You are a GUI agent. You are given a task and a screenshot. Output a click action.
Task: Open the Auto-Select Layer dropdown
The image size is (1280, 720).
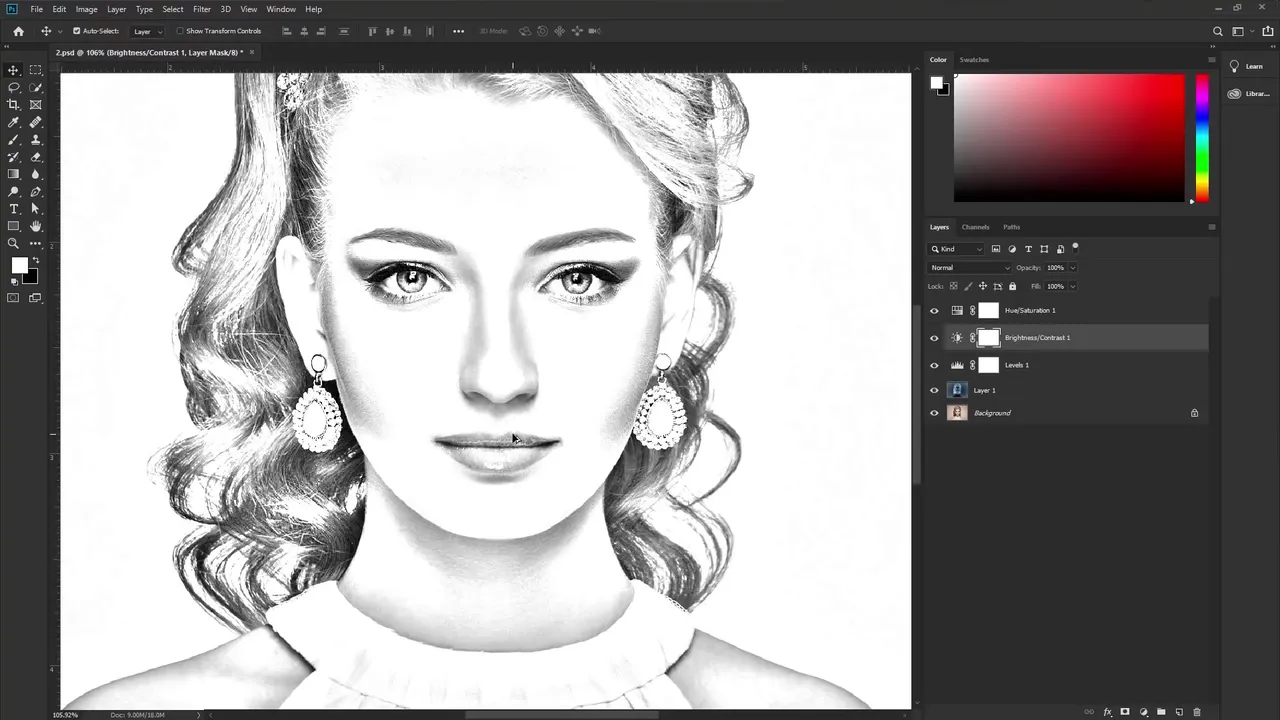click(x=148, y=31)
